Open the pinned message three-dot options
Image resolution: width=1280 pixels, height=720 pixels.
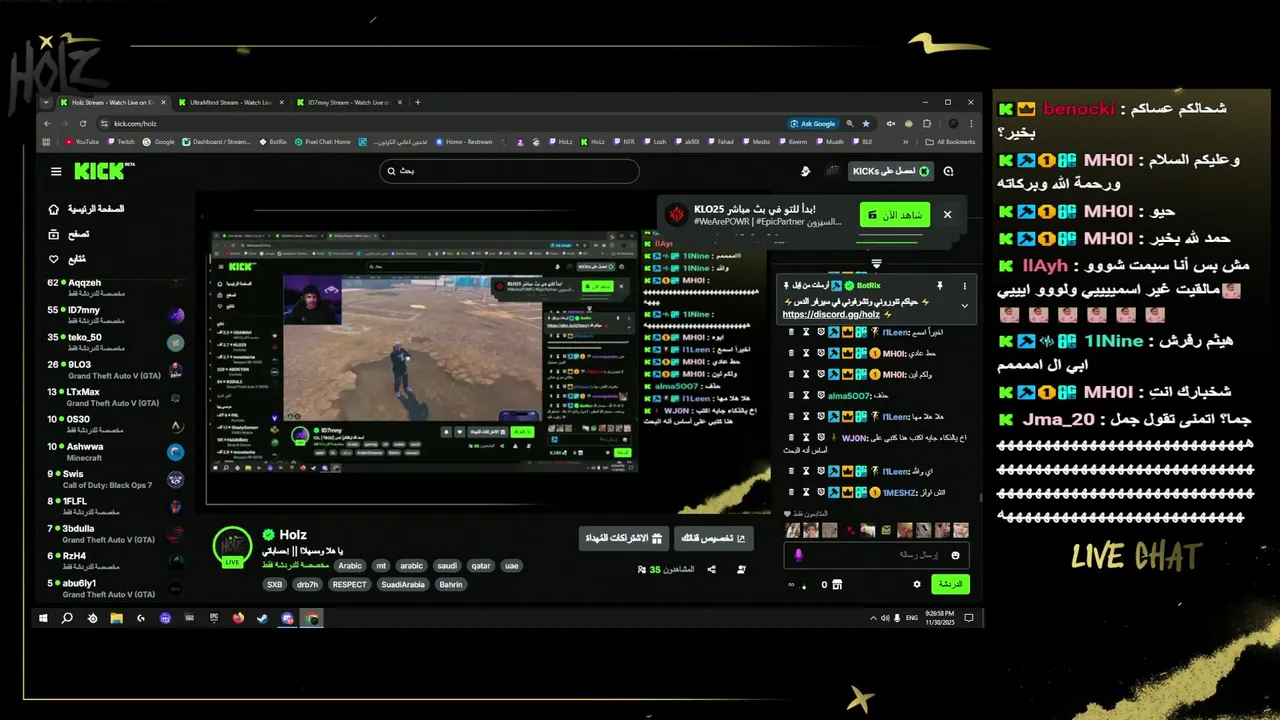click(x=964, y=286)
